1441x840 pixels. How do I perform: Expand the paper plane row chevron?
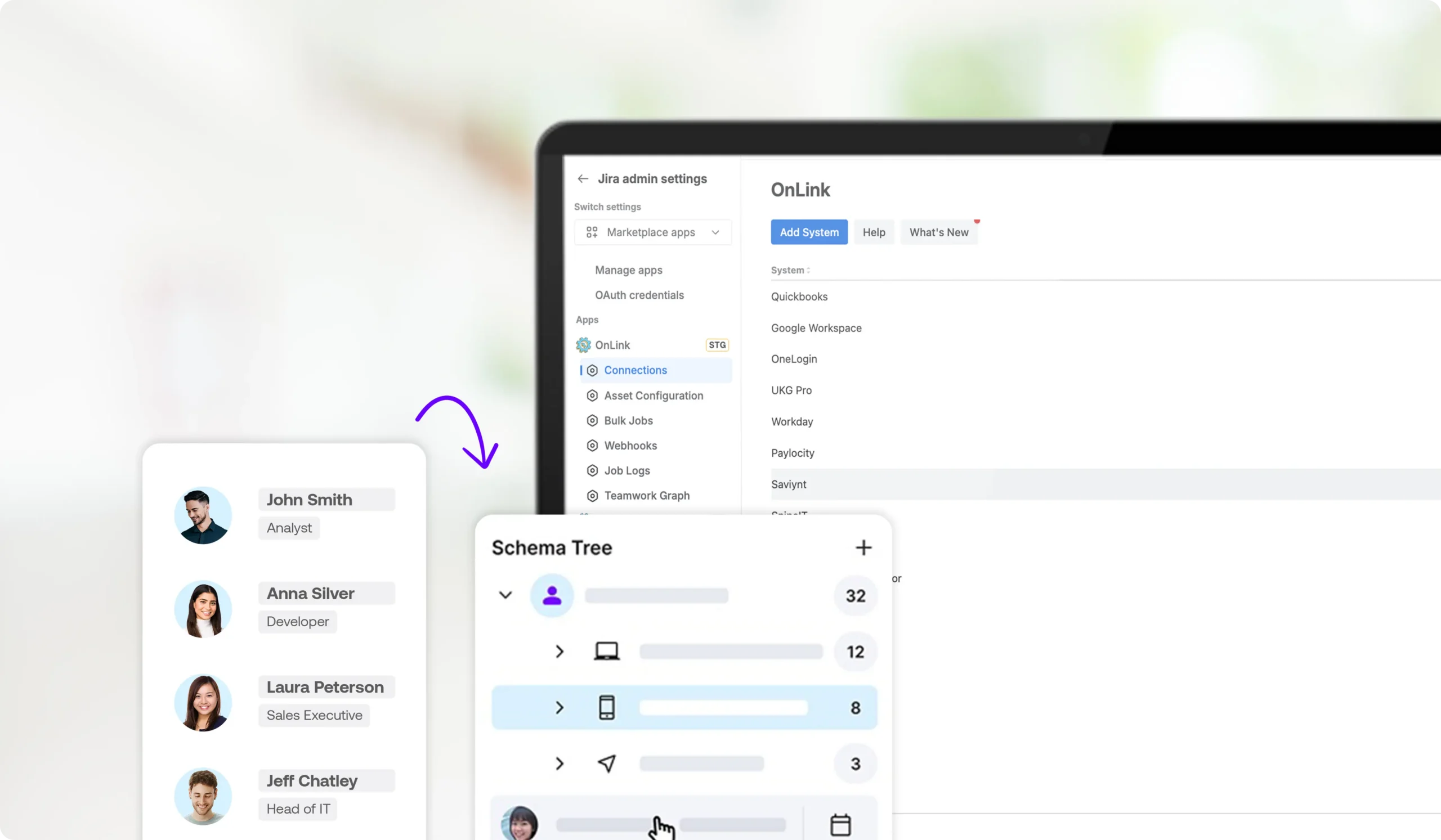pyautogui.click(x=560, y=763)
